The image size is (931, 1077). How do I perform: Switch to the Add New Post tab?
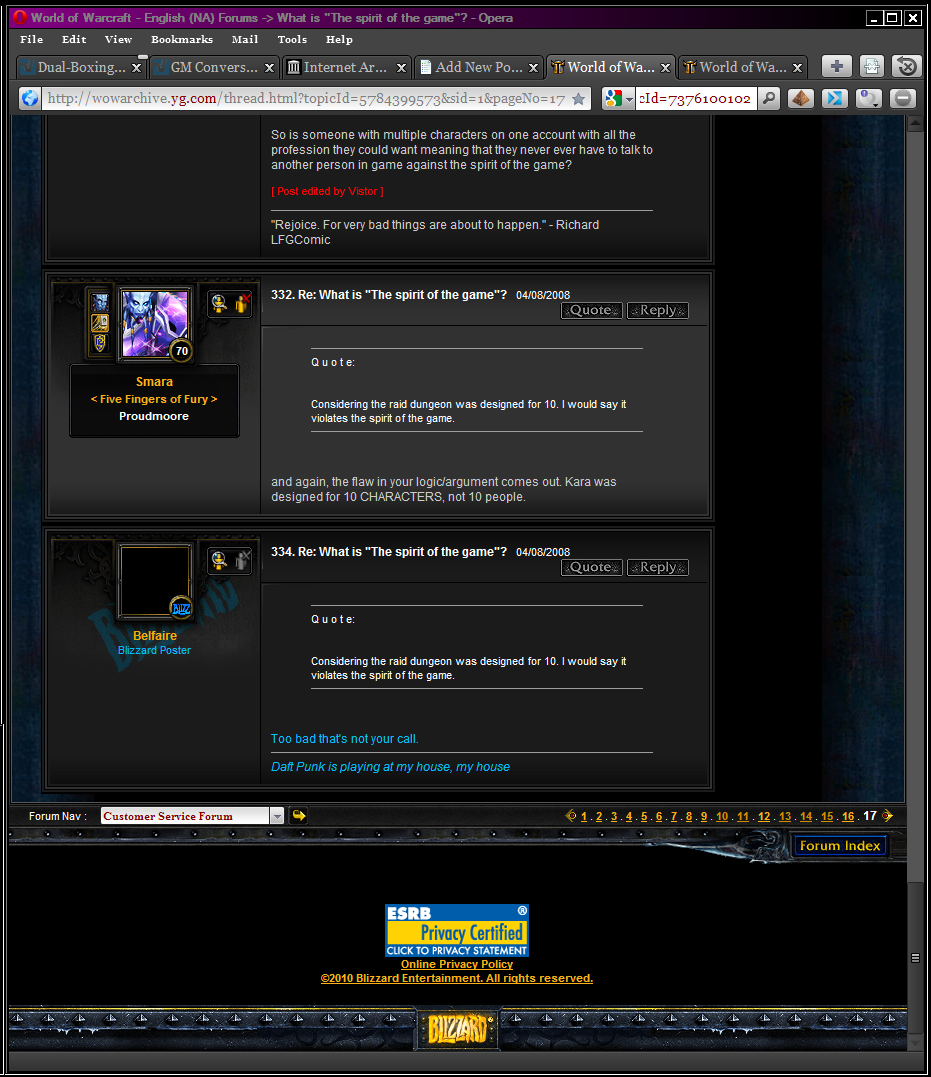[478, 67]
